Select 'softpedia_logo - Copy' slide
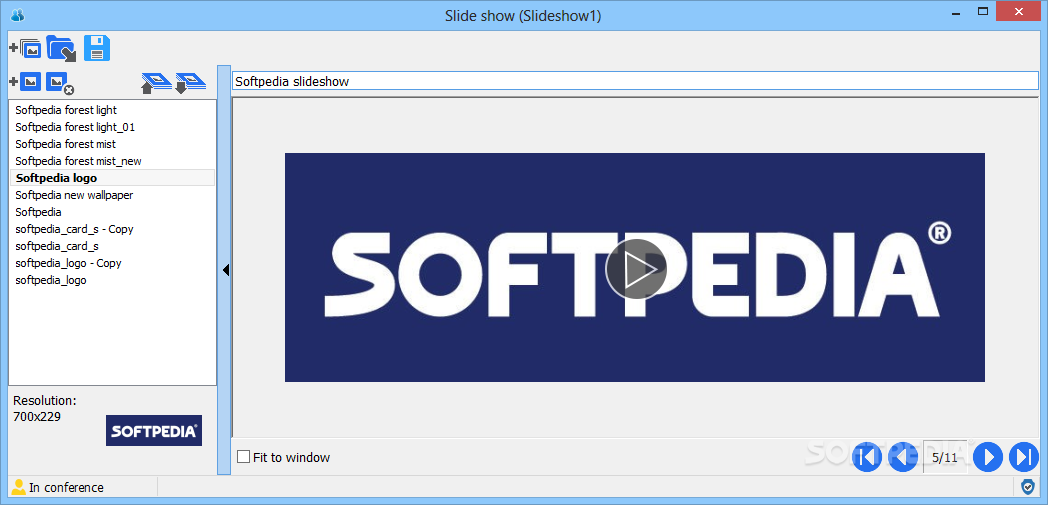The image size is (1048, 505). [68, 263]
